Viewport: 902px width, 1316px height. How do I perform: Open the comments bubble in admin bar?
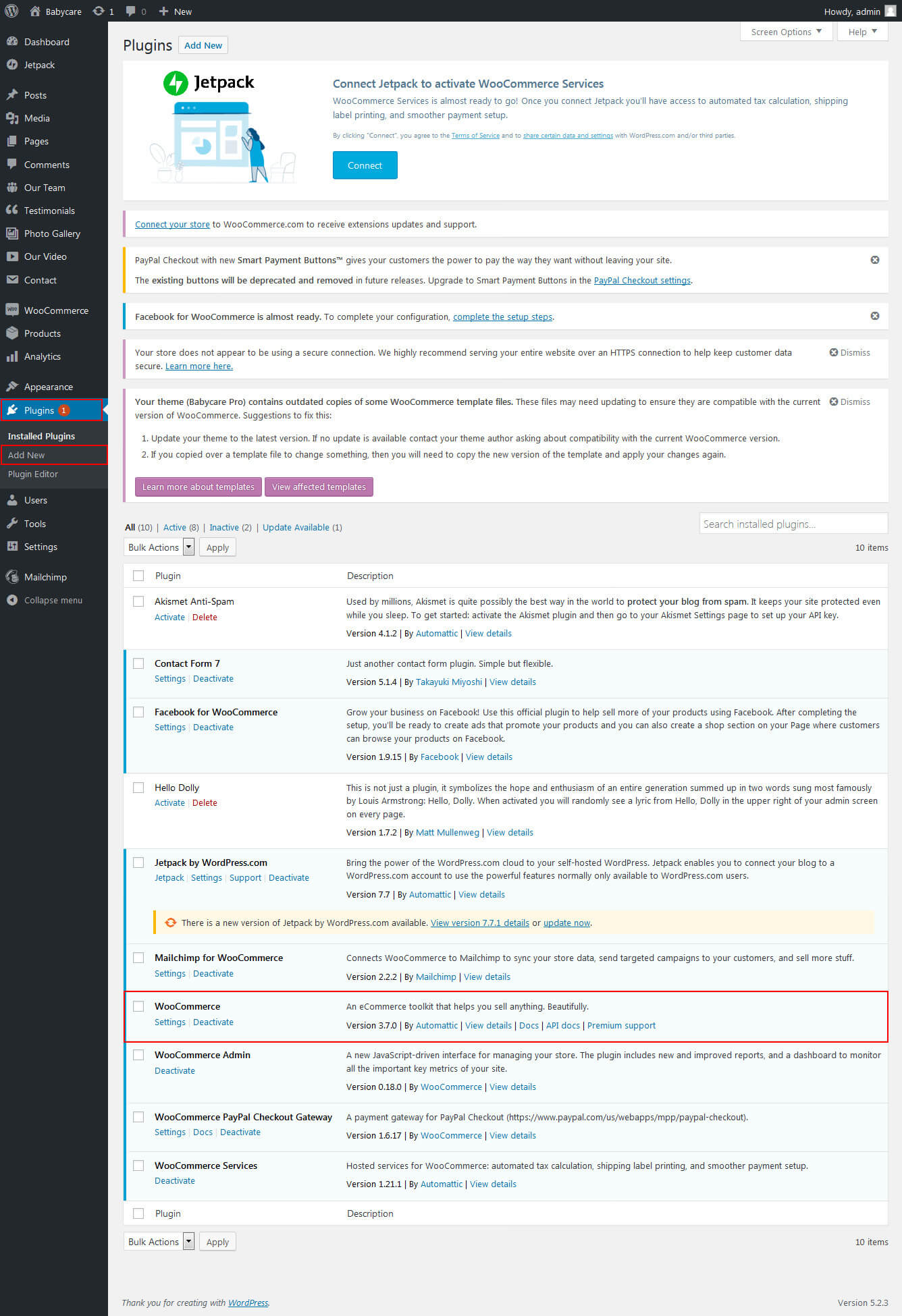pos(131,11)
